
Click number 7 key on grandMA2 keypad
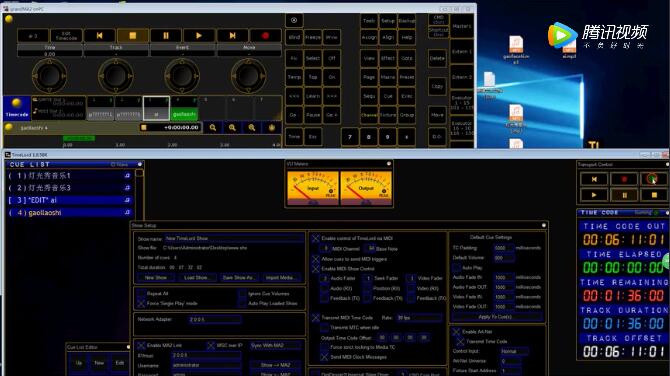pyautogui.click(x=350, y=137)
